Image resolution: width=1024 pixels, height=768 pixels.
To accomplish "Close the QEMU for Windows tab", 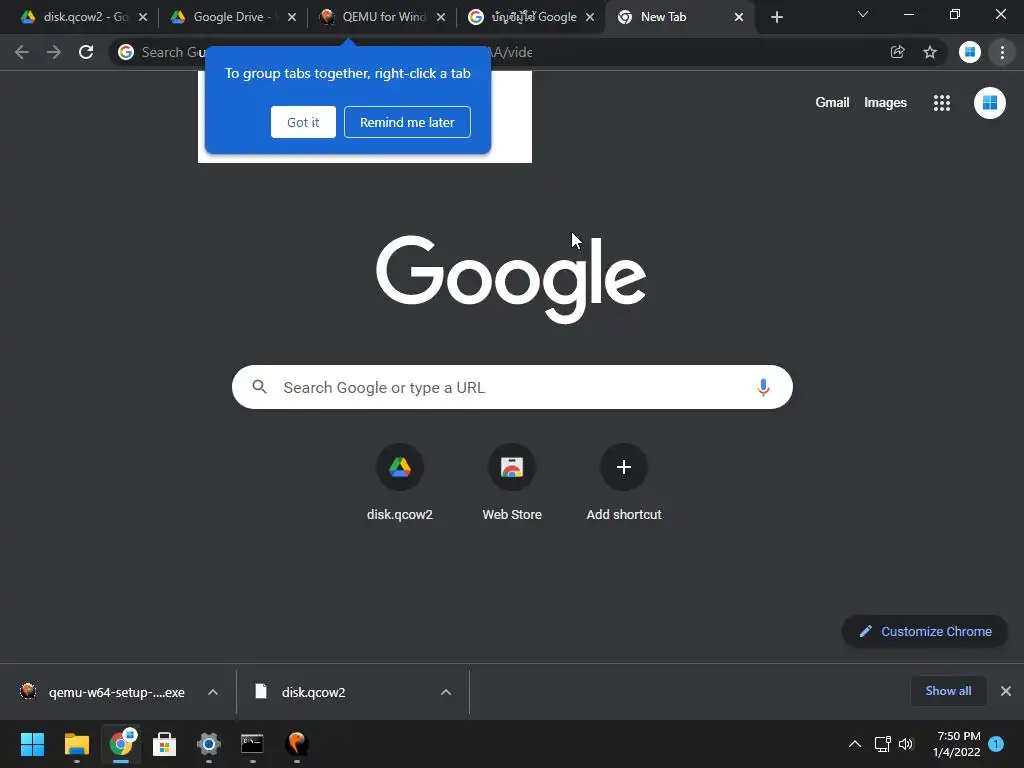I will point(441,18).
